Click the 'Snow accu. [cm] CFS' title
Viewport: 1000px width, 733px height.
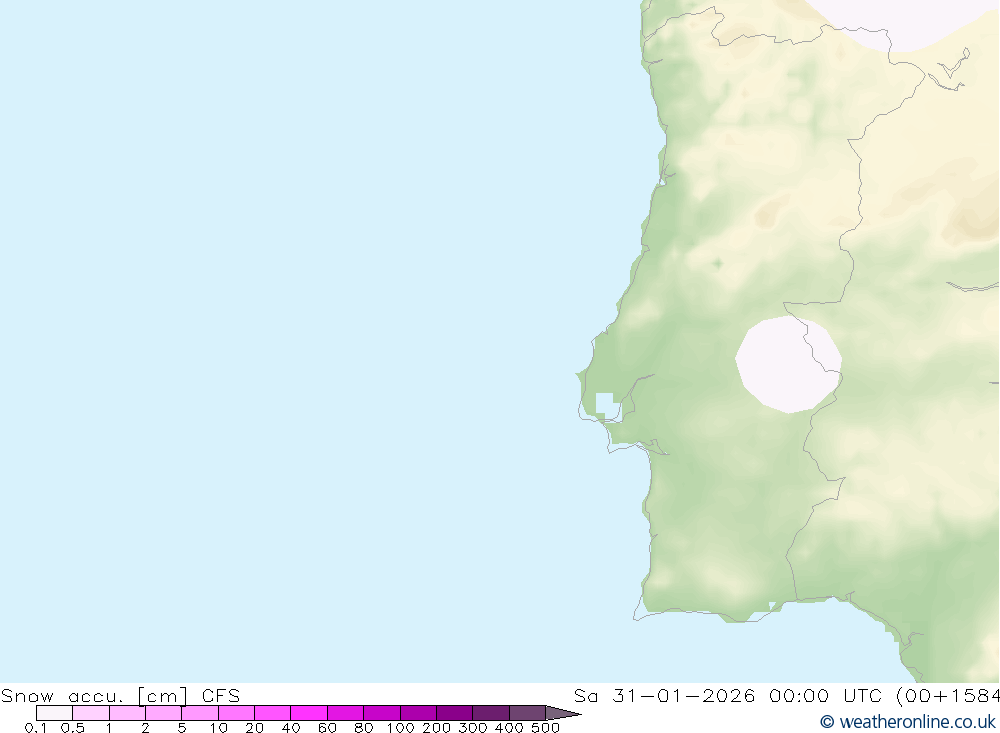click(x=121, y=695)
